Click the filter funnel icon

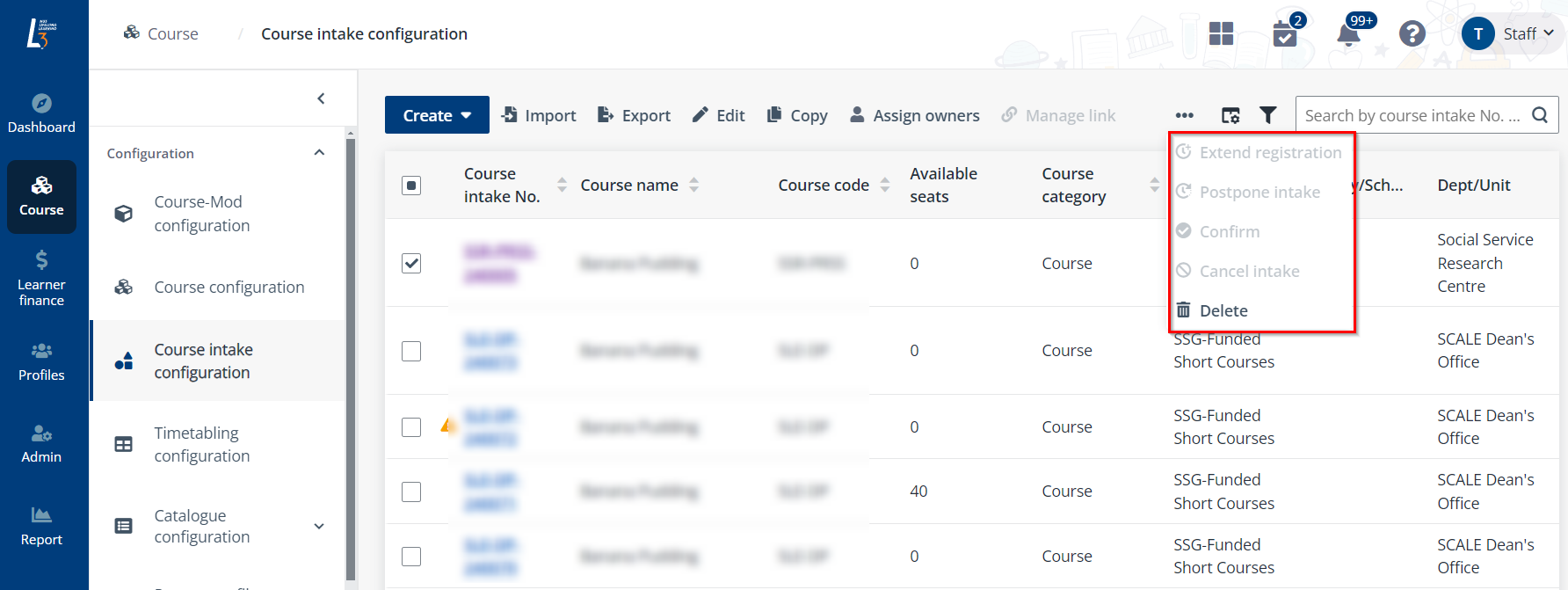[x=1267, y=115]
